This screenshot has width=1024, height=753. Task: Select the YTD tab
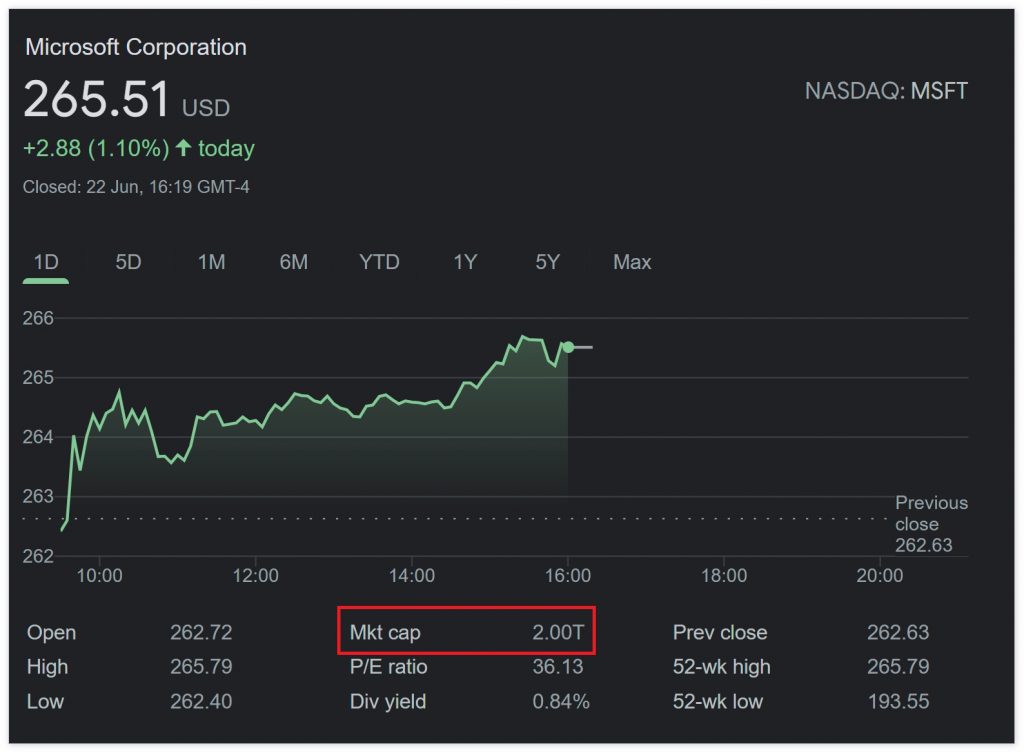click(379, 262)
